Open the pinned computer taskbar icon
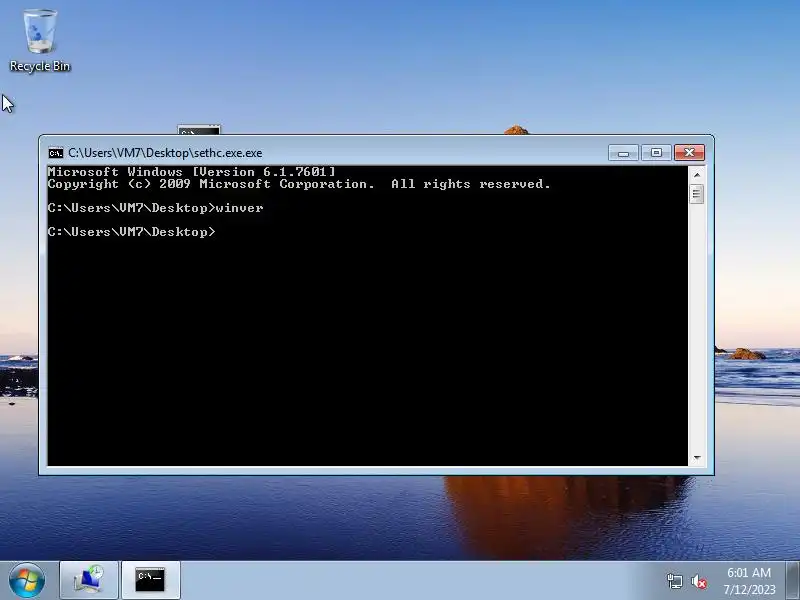The image size is (800, 600). [x=89, y=580]
